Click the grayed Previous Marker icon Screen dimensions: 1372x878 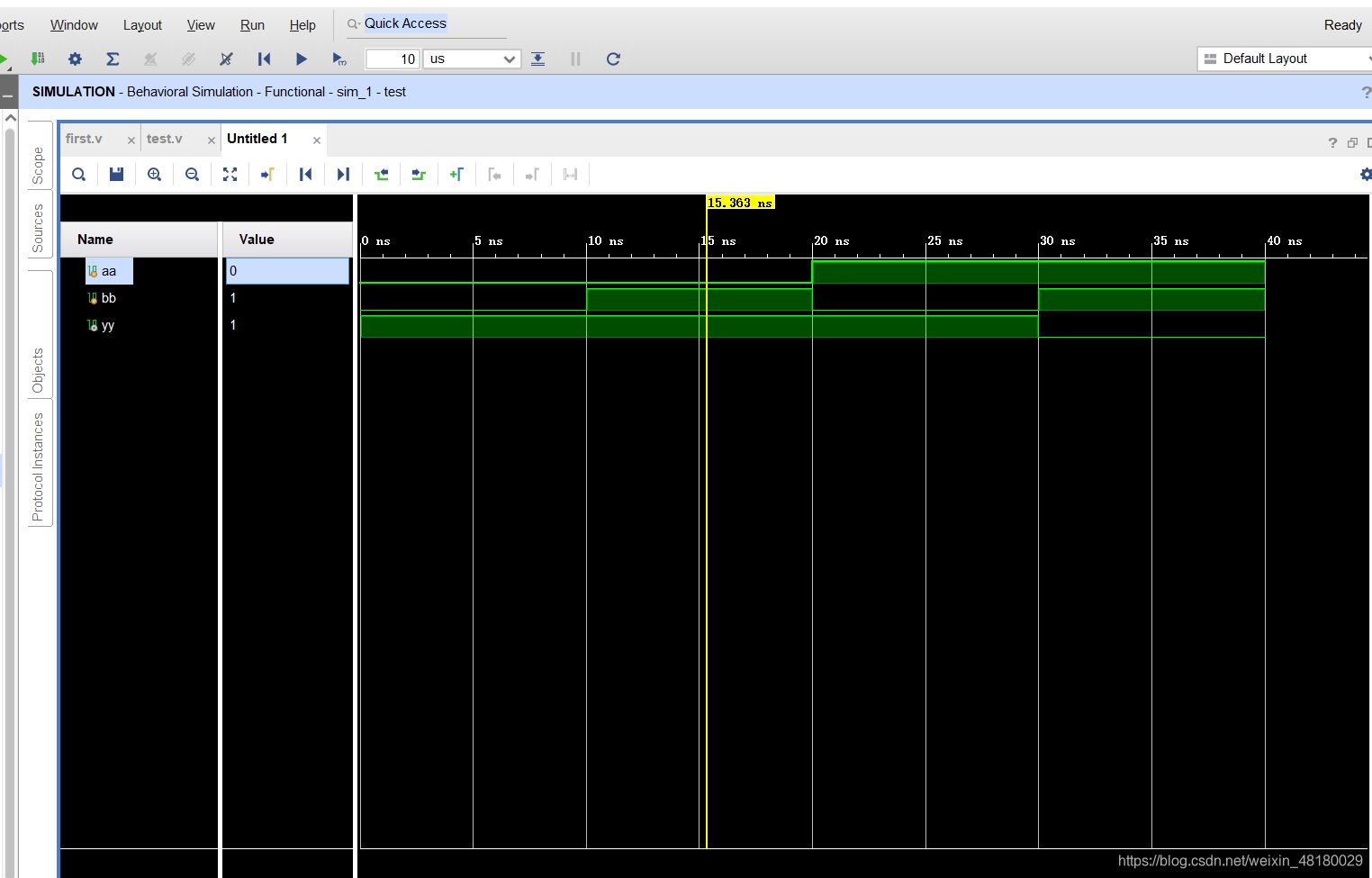494,175
